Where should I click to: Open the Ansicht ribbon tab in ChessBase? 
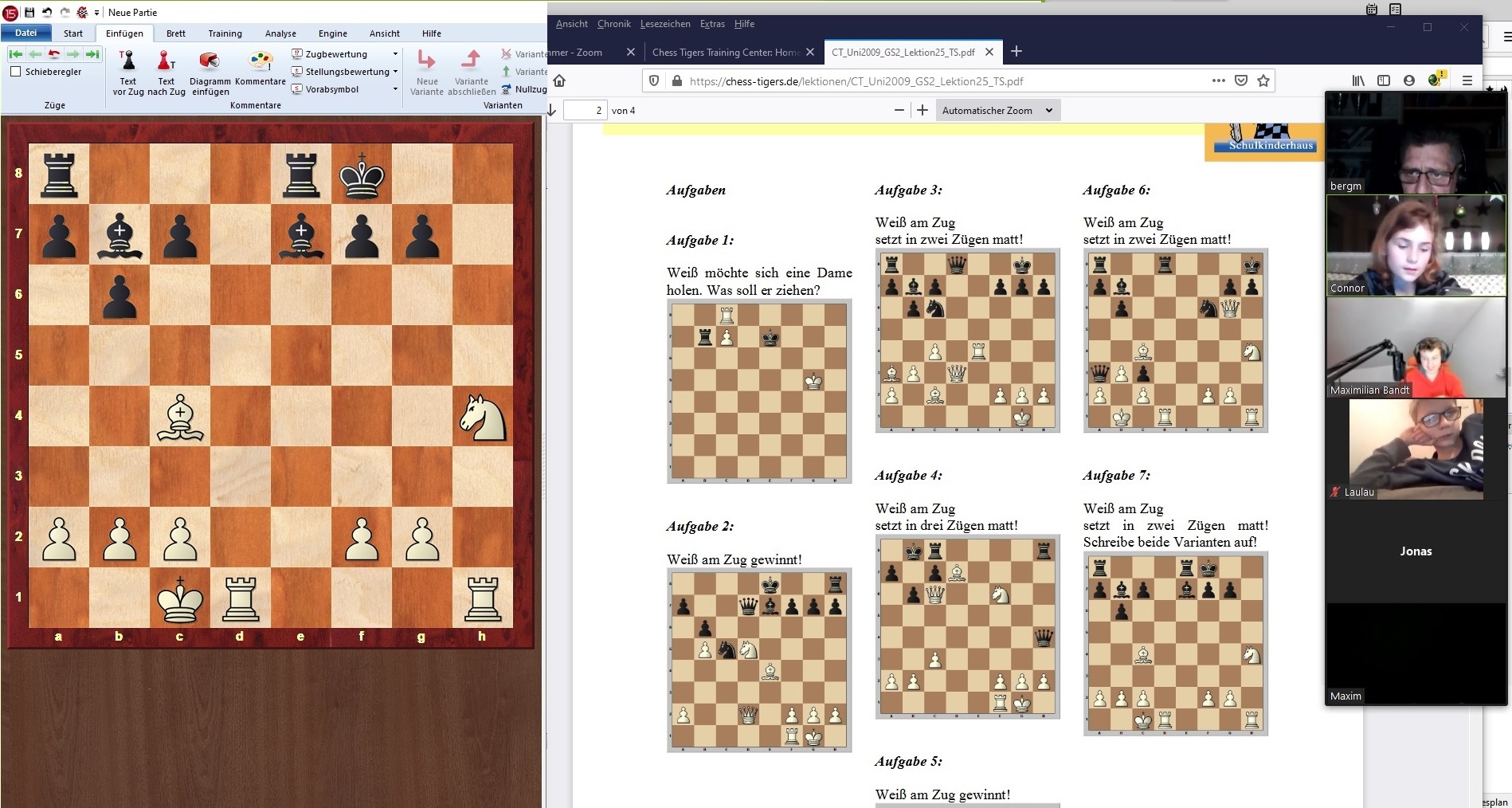click(385, 33)
